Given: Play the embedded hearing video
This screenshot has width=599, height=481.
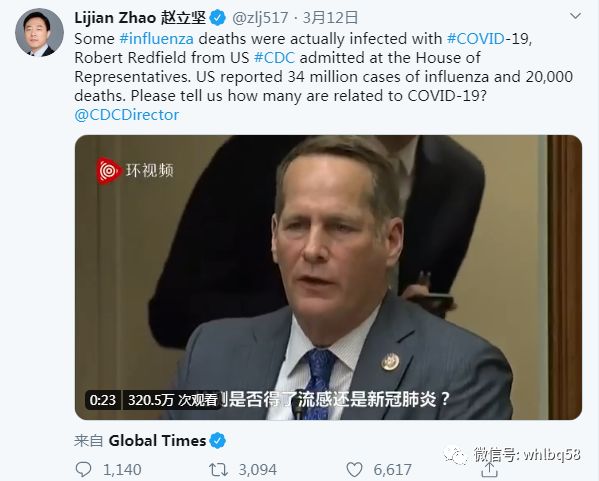Looking at the screenshot, I should [x=328, y=277].
